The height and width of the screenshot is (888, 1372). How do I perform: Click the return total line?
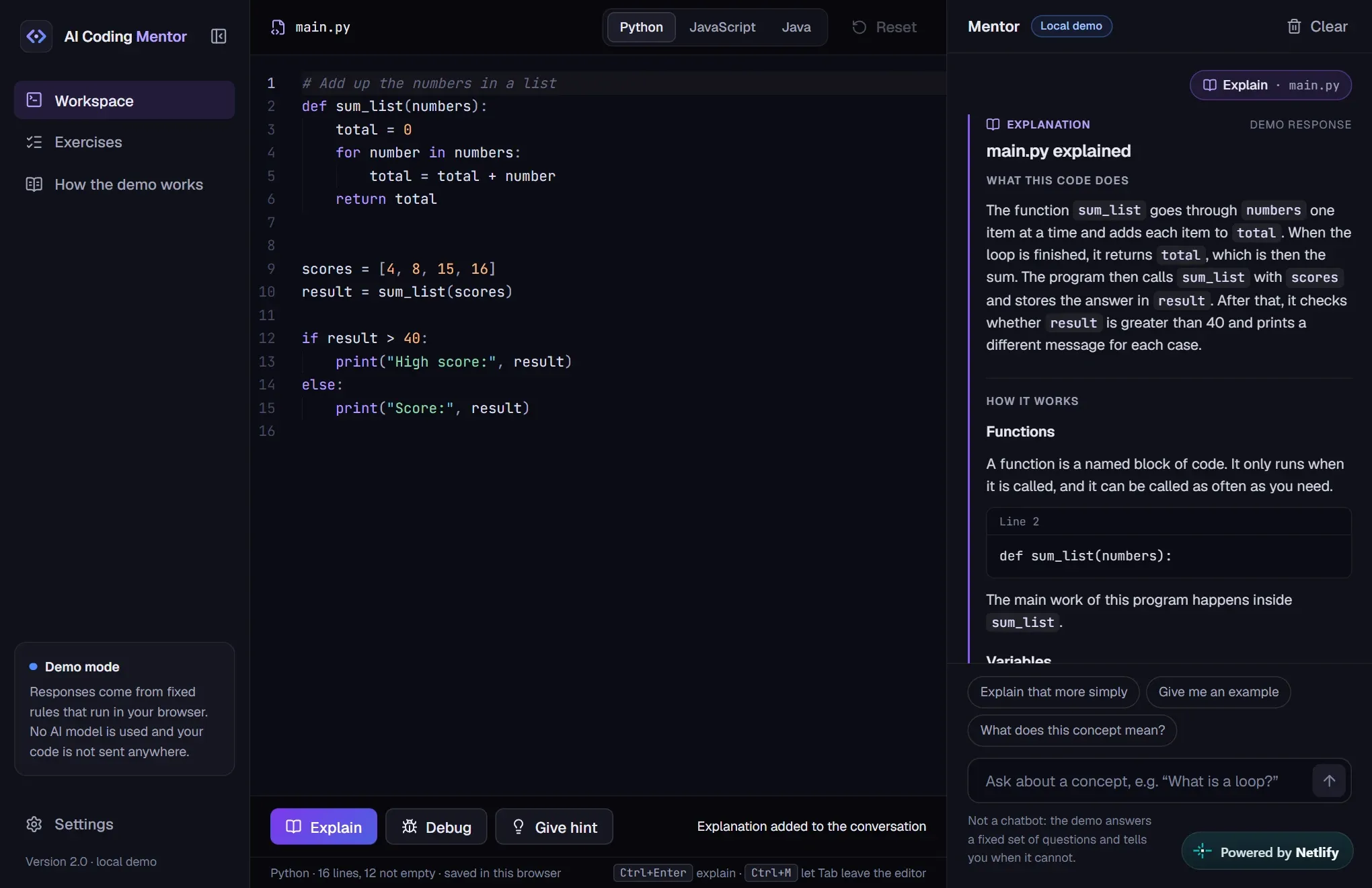click(x=386, y=199)
